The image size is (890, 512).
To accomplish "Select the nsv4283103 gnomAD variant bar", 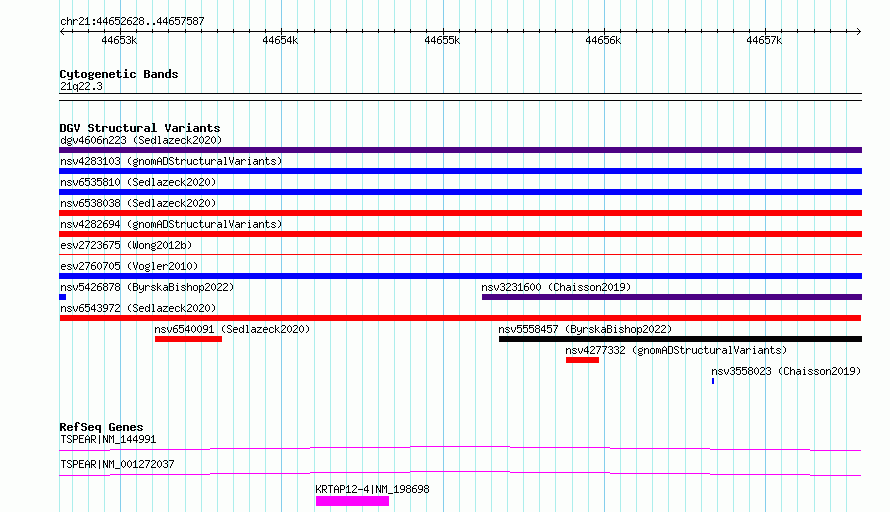I will pos(460,171).
